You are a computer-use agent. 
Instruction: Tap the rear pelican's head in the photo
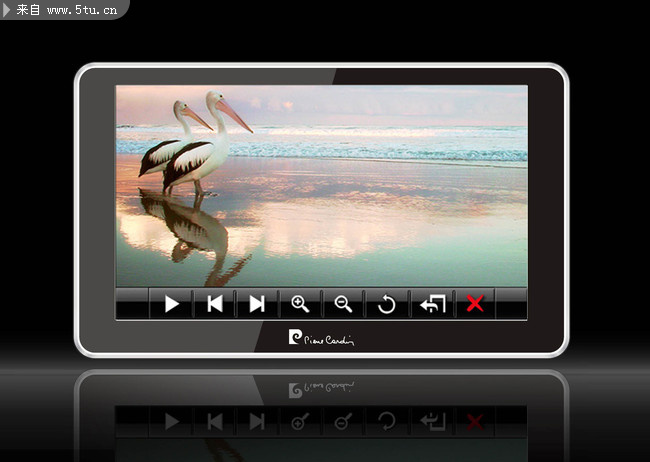point(181,107)
